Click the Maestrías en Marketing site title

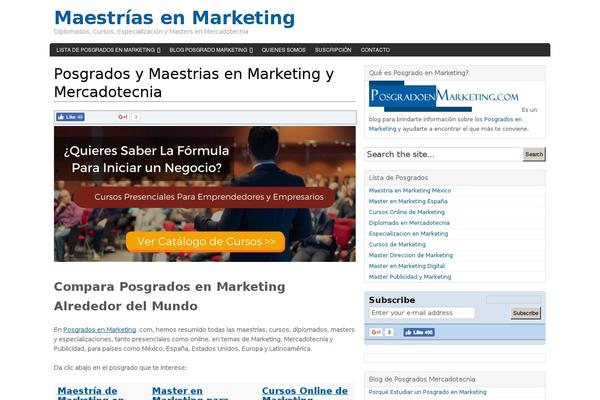point(174,18)
